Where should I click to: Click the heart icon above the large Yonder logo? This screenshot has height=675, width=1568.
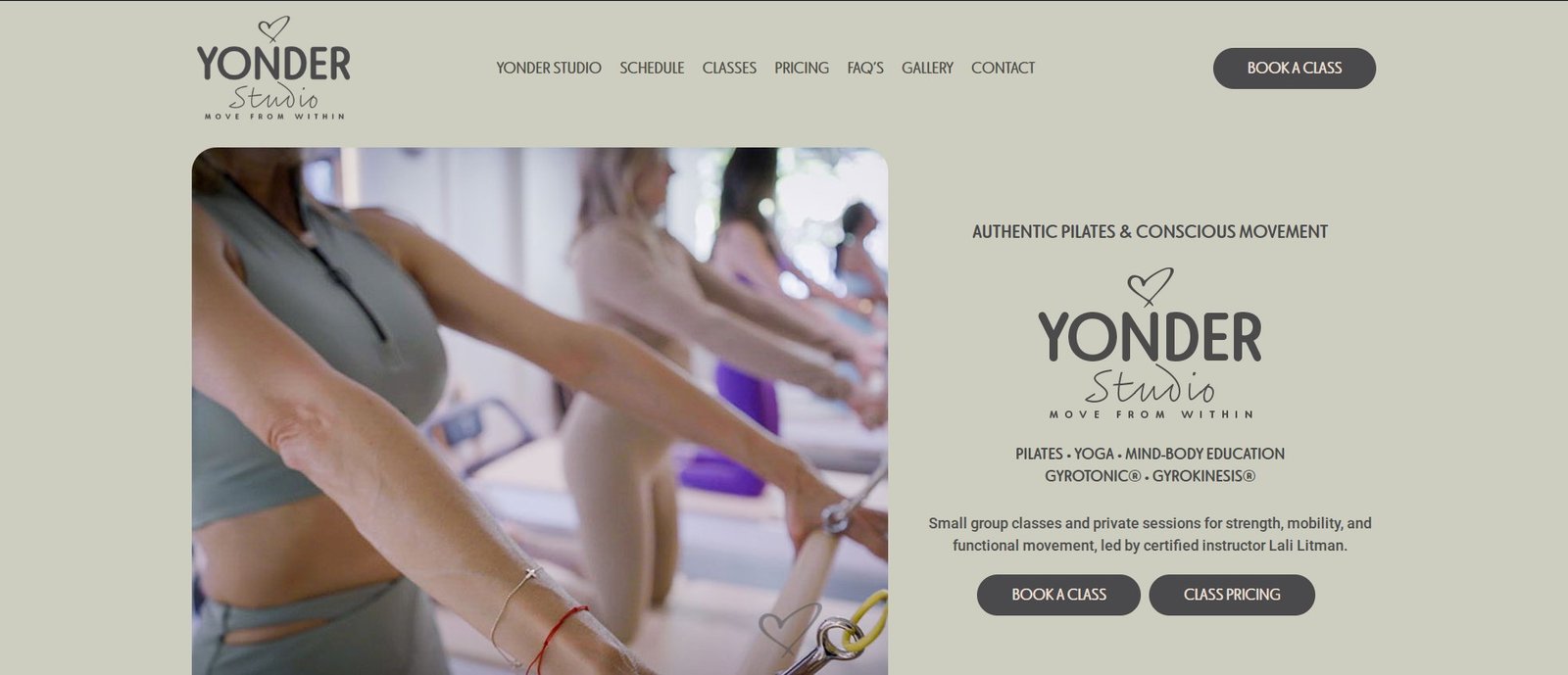(x=1150, y=286)
